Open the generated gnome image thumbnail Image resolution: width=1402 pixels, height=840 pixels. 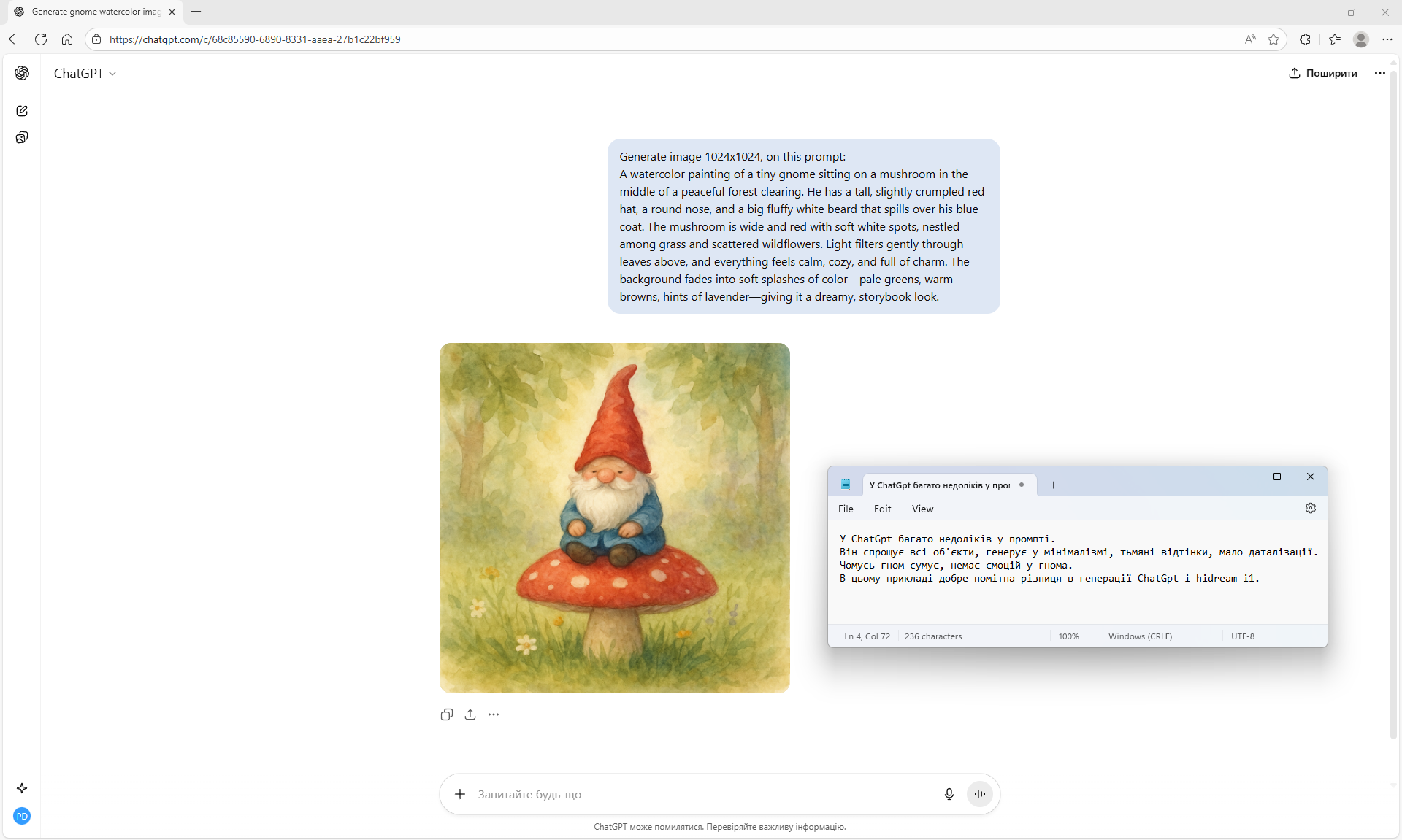(x=614, y=518)
